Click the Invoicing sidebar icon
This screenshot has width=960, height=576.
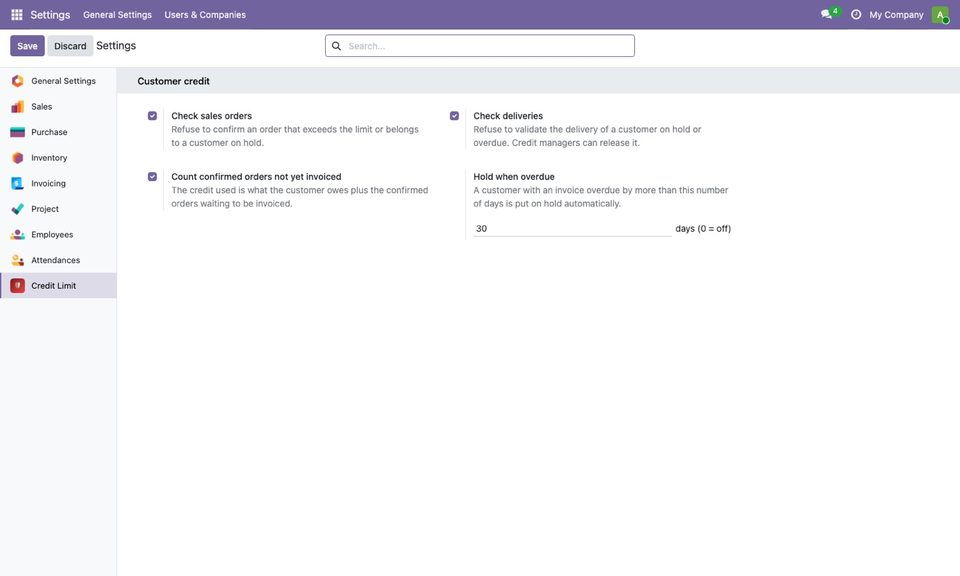click(x=18, y=184)
